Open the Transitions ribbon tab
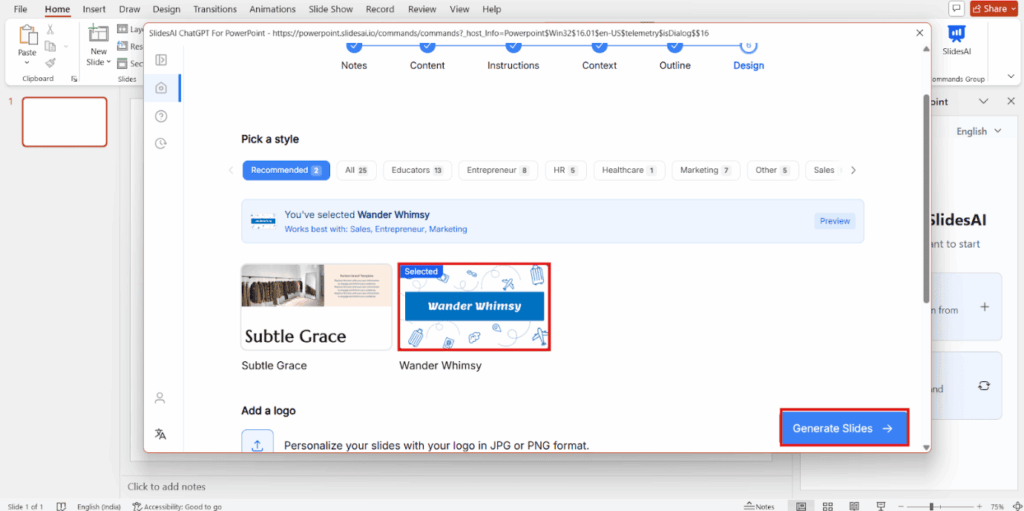 coord(215,9)
